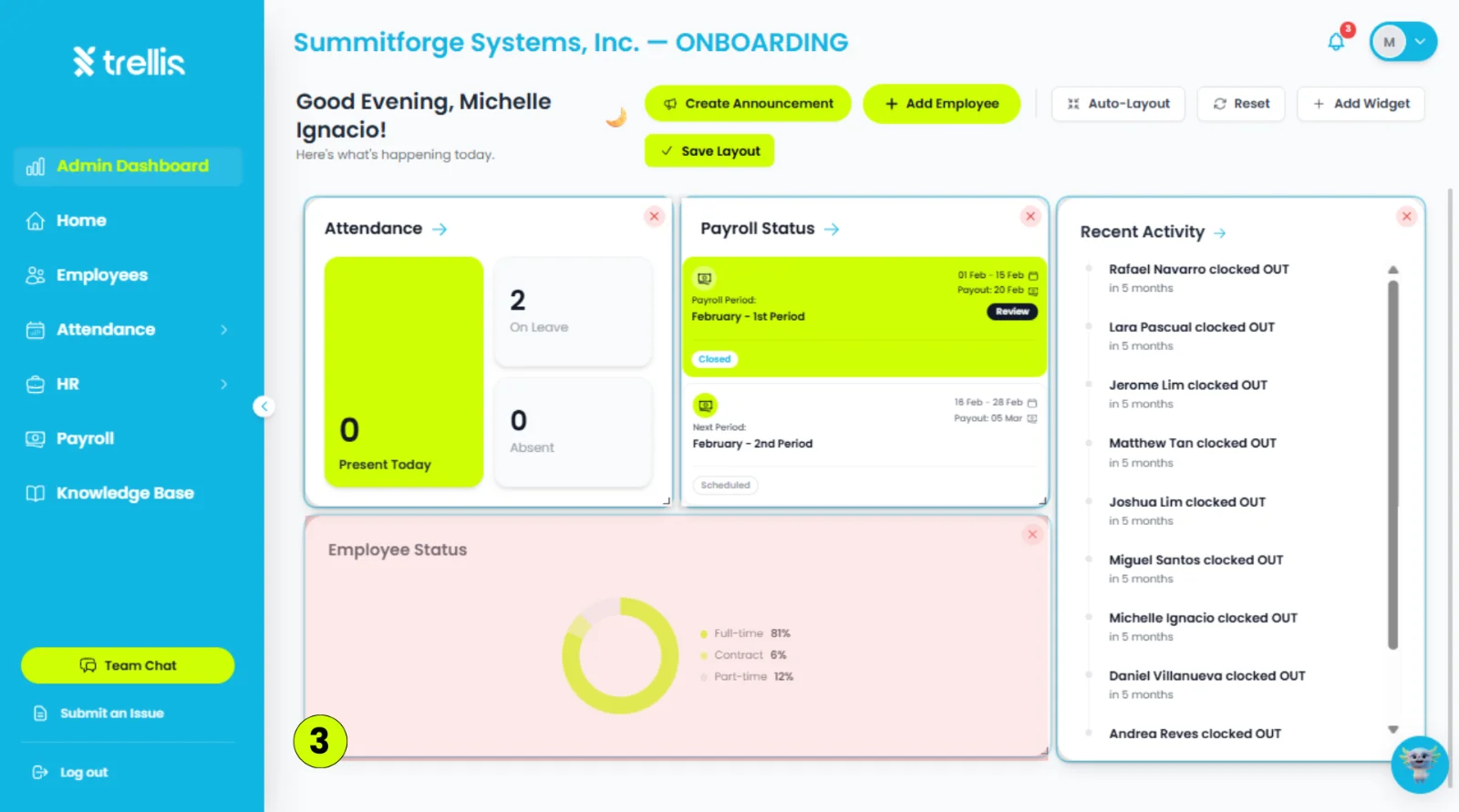Remove the Payroll Status widget
Viewport: 1459px width, 812px height.
(1030, 216)
